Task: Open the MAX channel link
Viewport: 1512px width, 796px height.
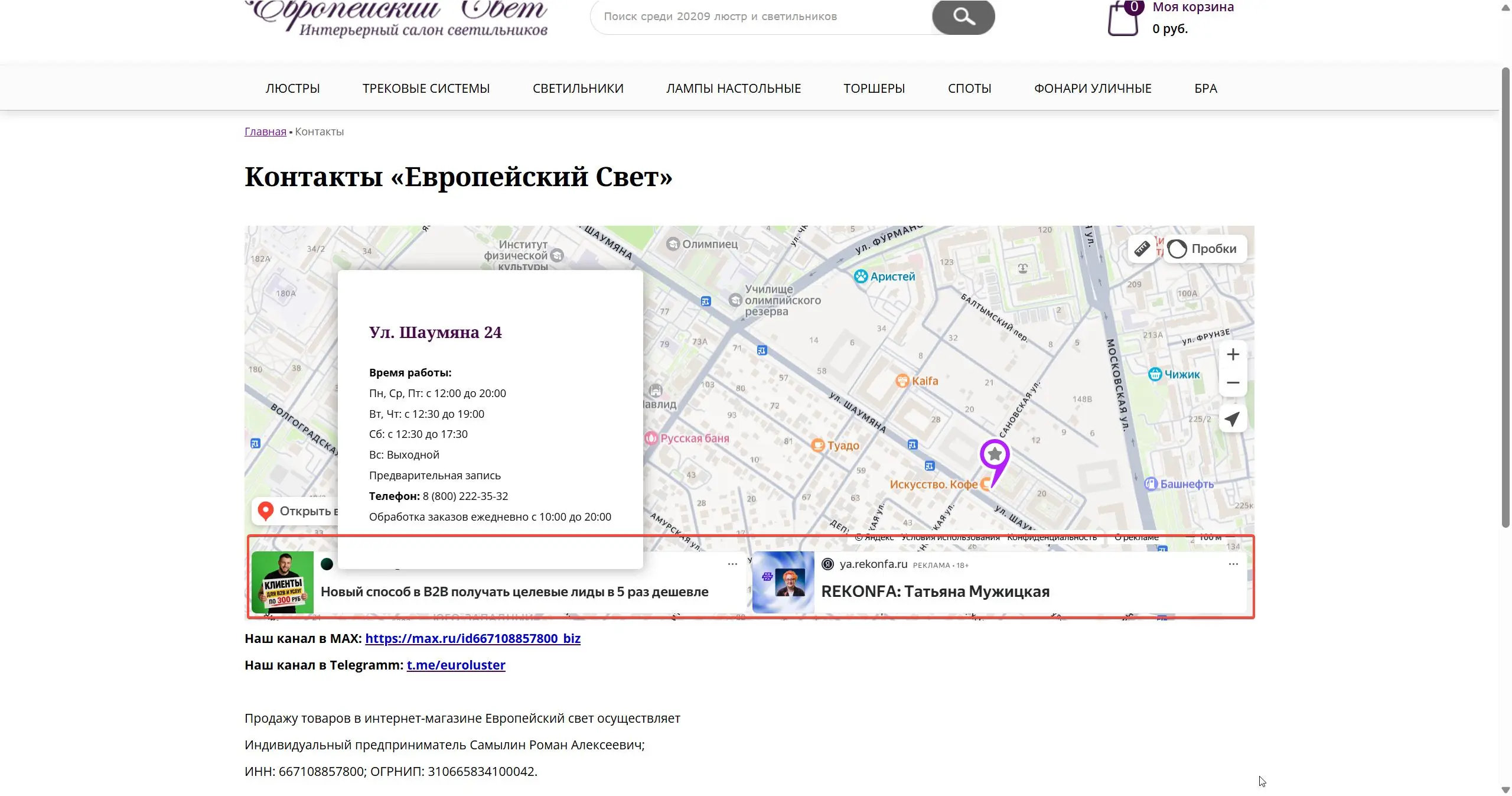Action: coord(472,639)
